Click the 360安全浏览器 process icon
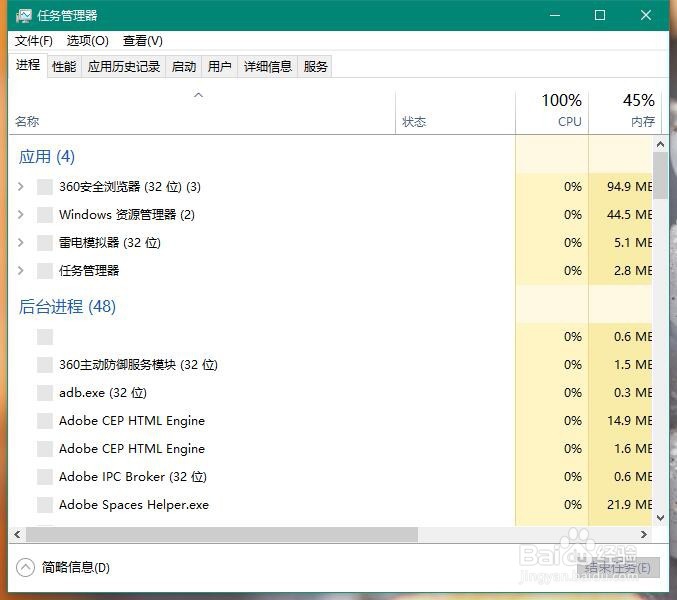 click(x=44, y=187)
